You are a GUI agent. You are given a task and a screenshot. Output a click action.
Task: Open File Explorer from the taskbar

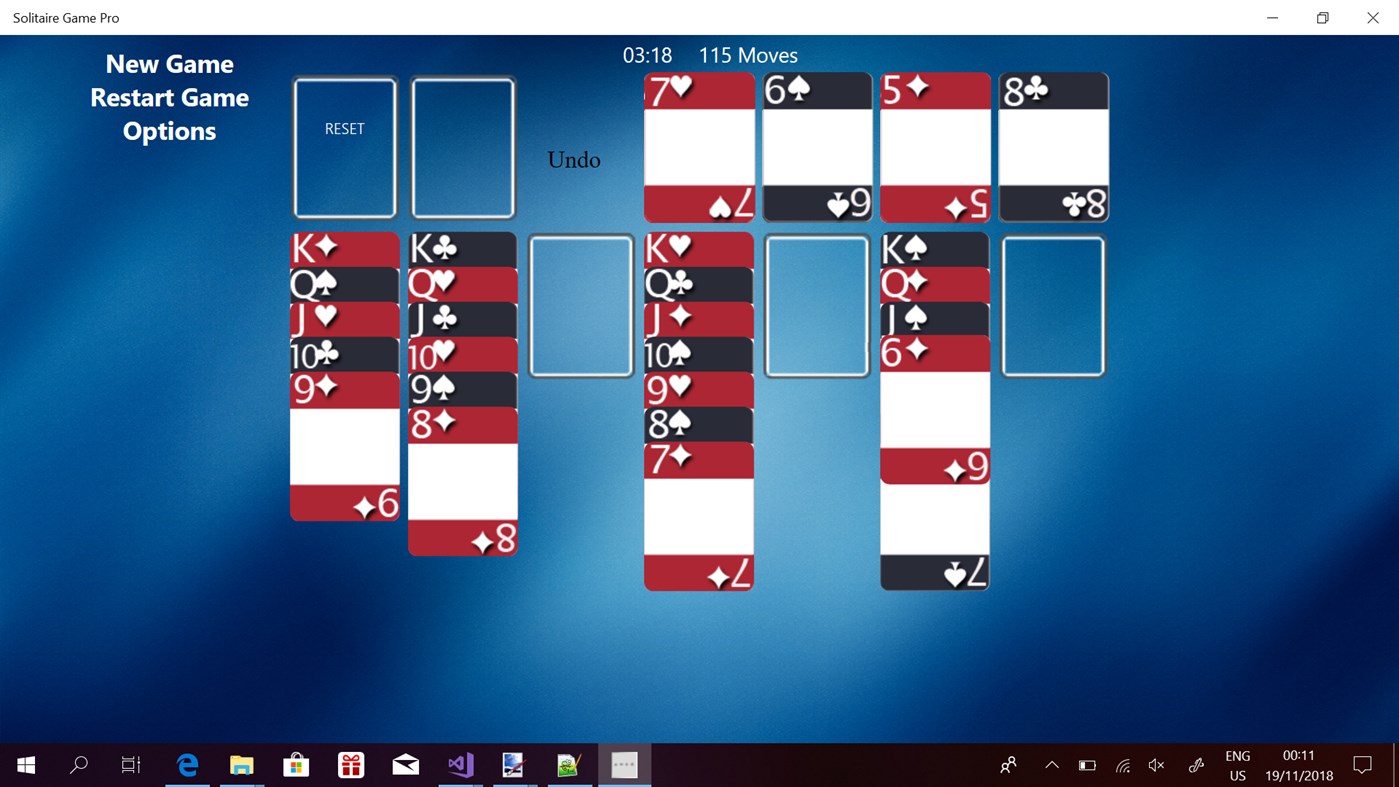click(240, 763)
